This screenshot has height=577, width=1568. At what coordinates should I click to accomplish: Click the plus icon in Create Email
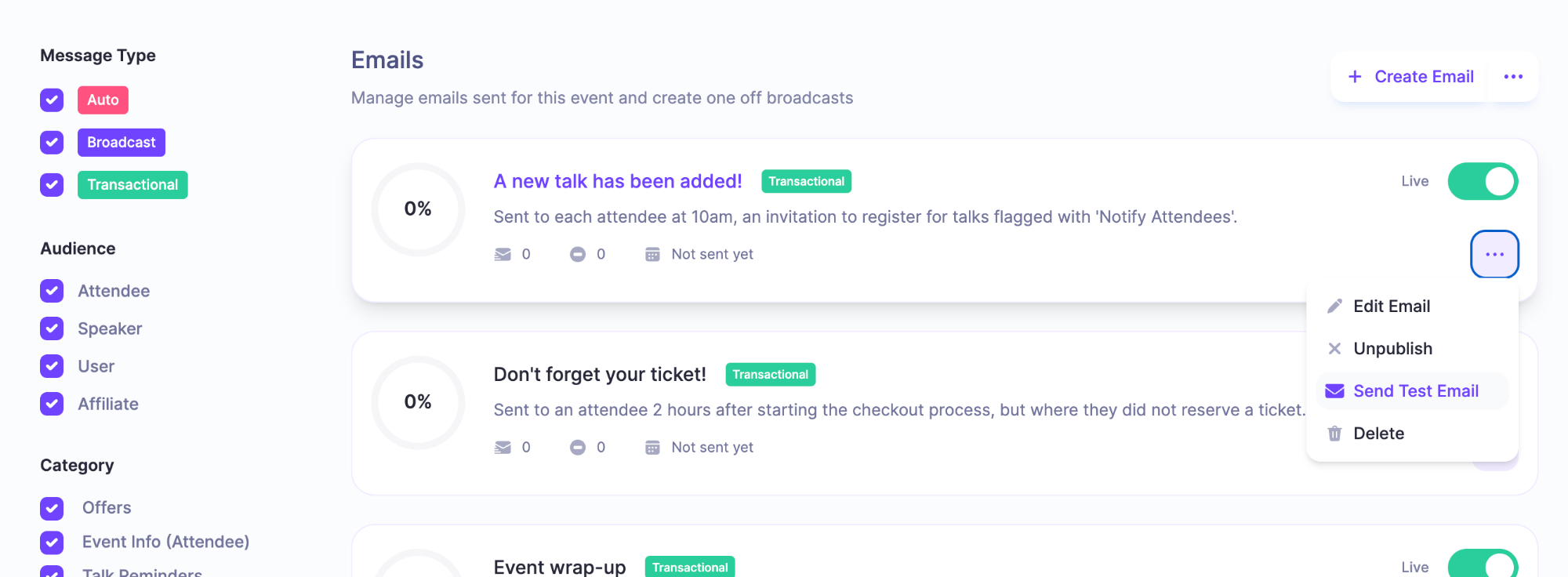[x=1355, y=77]
